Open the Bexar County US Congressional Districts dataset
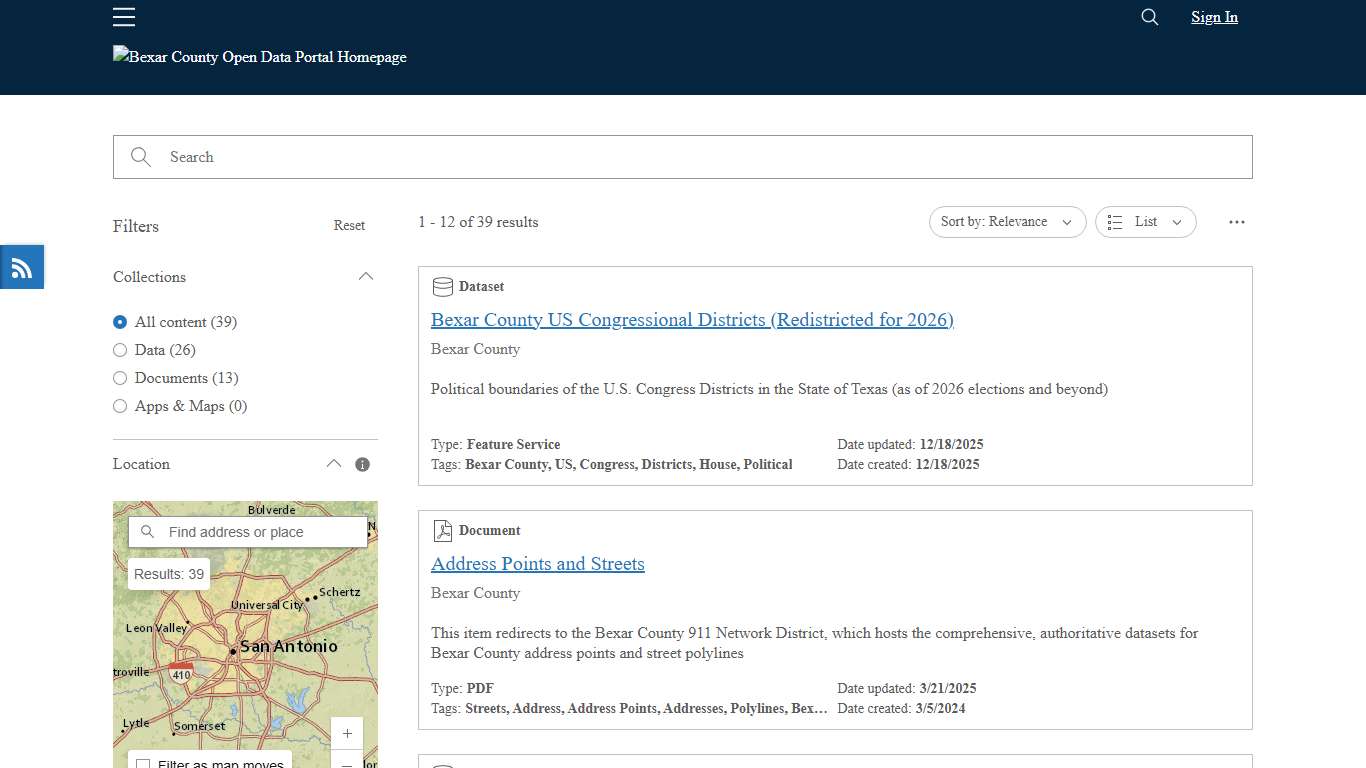 pyautogui.click(x=692, y=319)
